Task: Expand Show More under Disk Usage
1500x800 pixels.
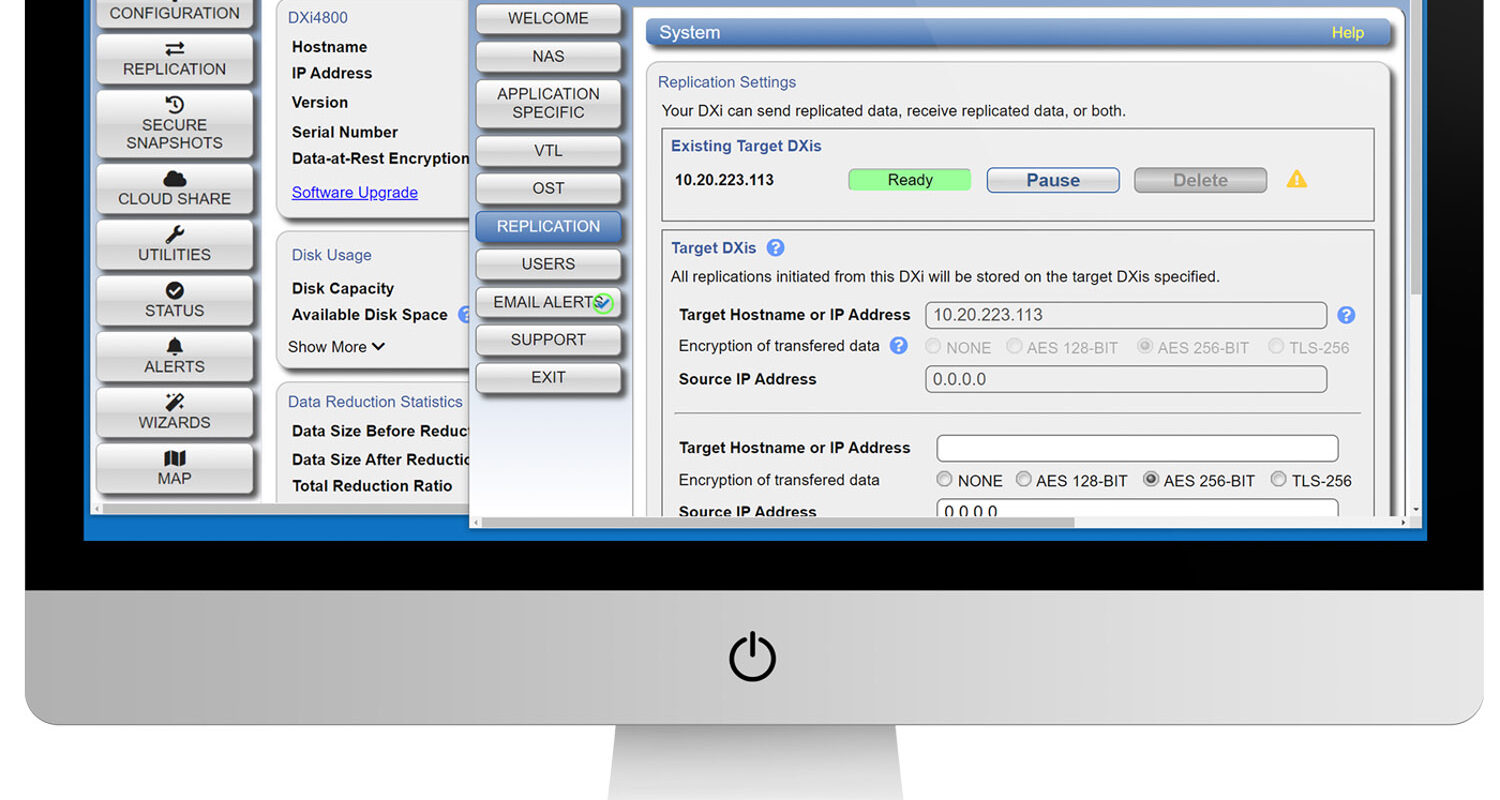Action: [336, 347]
